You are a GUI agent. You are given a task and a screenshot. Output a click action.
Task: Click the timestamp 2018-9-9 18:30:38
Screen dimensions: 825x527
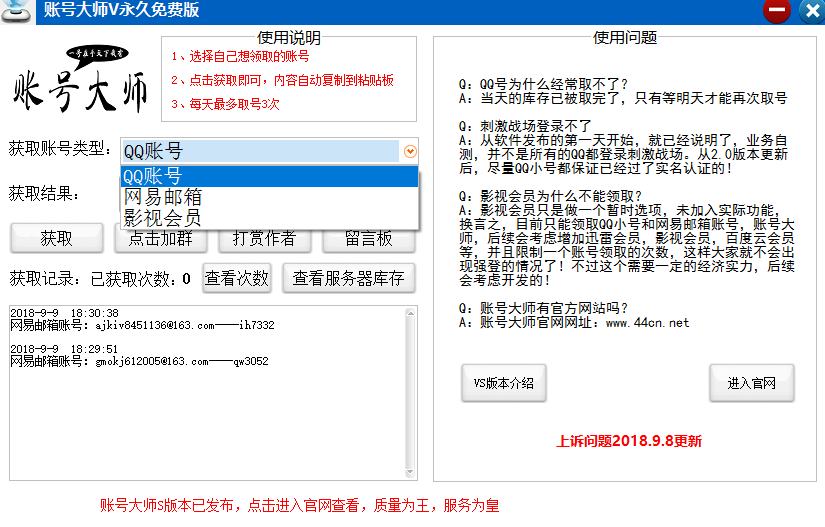64,313
